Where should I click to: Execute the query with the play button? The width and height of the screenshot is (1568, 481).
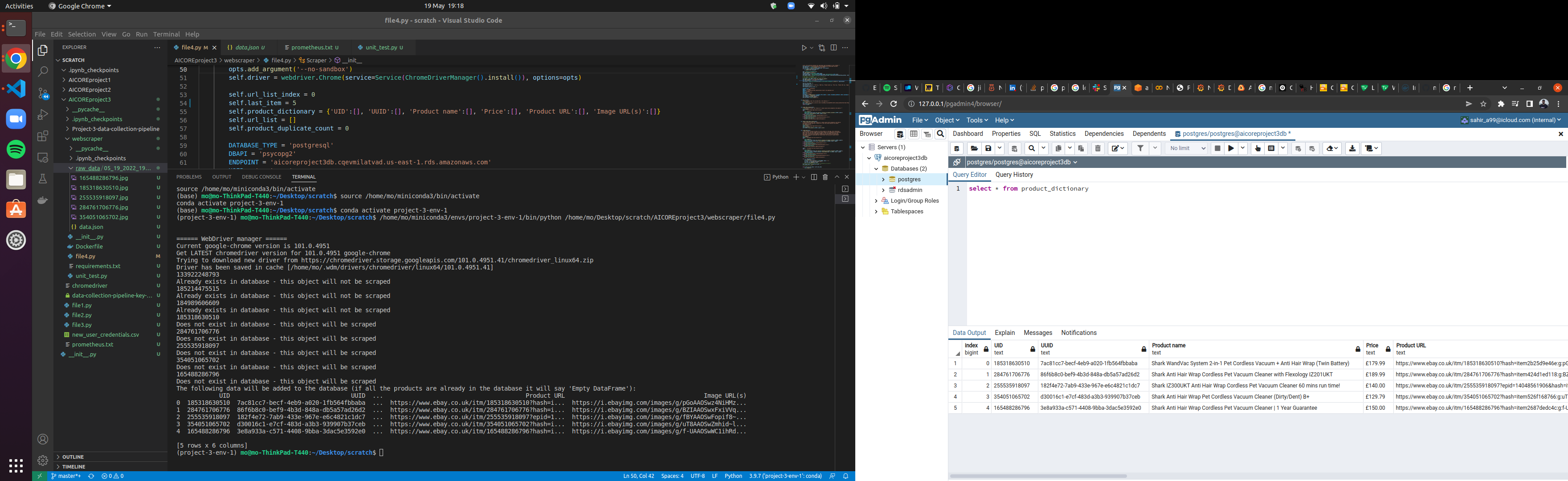click(x=1231, y=148)
